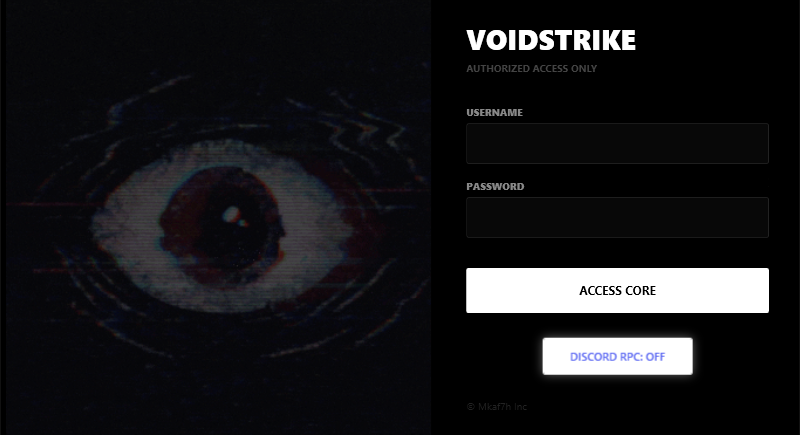This screenshot has height=435, width=800.
Task: Click the VOIDSTRIKE logo title
Action: (x=551, y=40)
